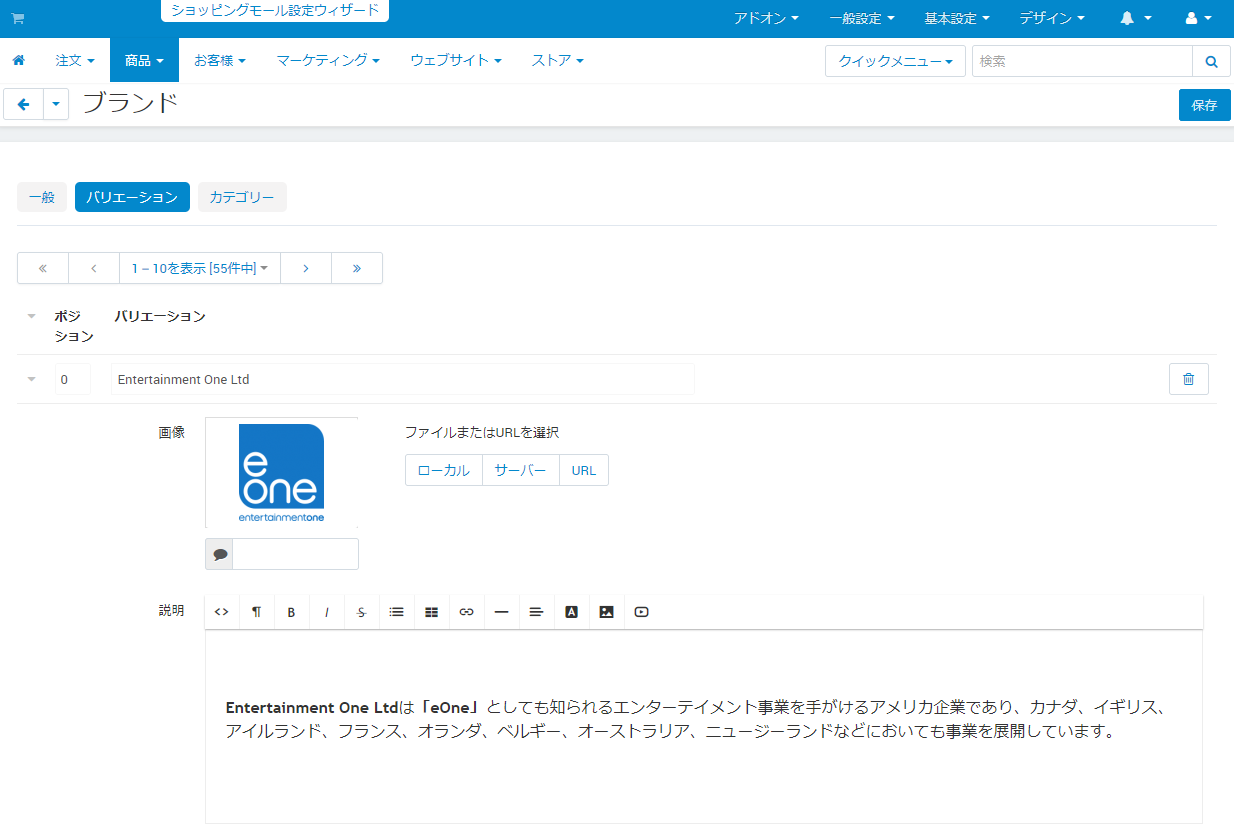Viewport: 1234px width, 825px height.
Task: Switch to the カテゴリー tab
Action: (x=242, y=197)
